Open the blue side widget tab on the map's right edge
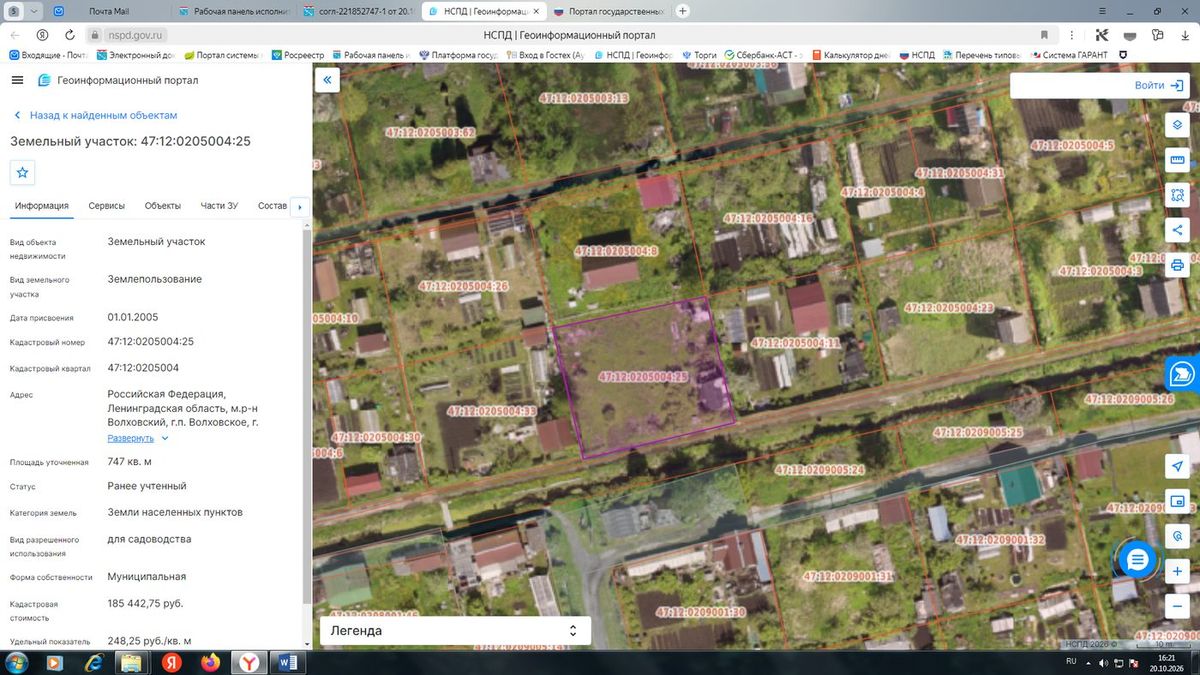The height and width of the screenshot is (675, 1200). tap(1182, 374)
